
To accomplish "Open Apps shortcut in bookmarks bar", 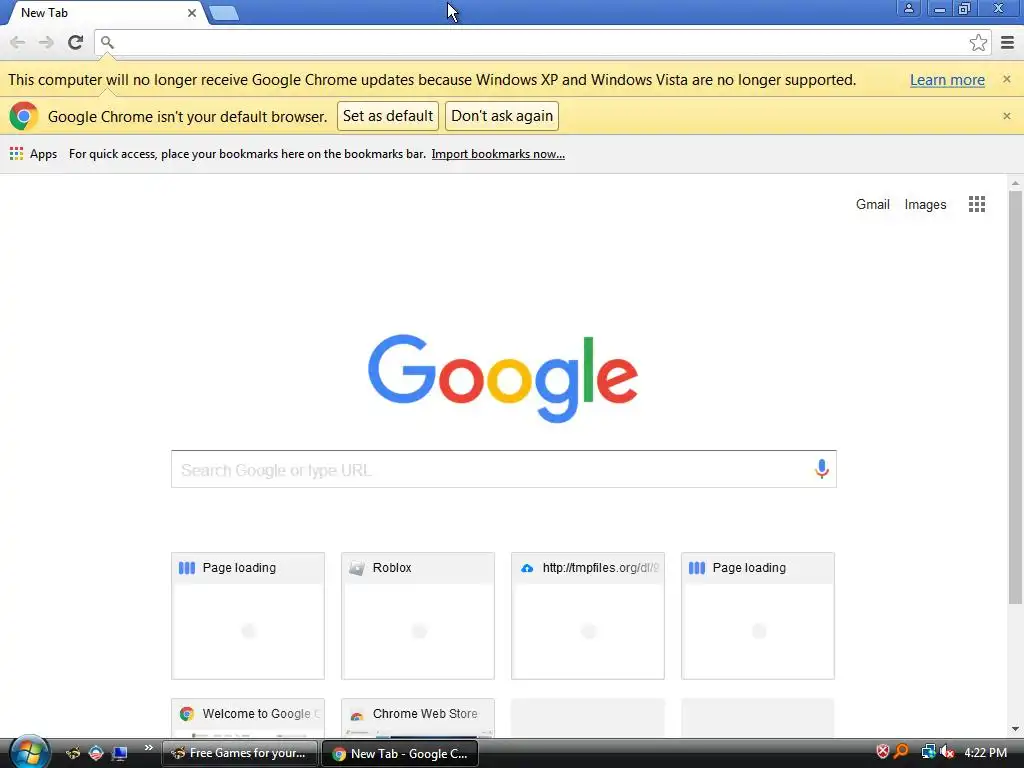I will tap(33, 154).
